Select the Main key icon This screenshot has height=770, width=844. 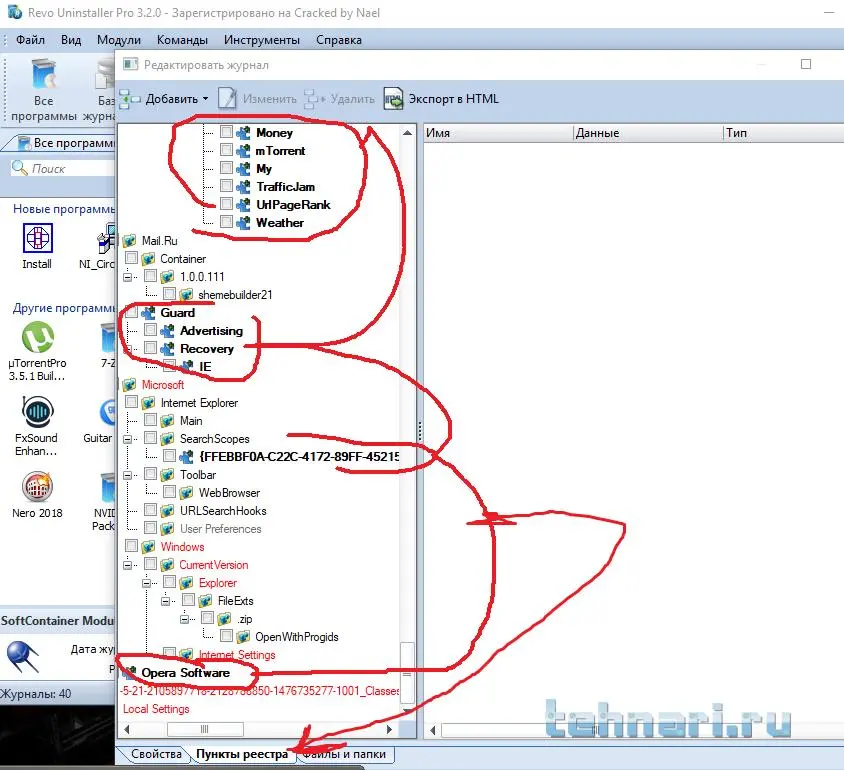click(167, 421)
